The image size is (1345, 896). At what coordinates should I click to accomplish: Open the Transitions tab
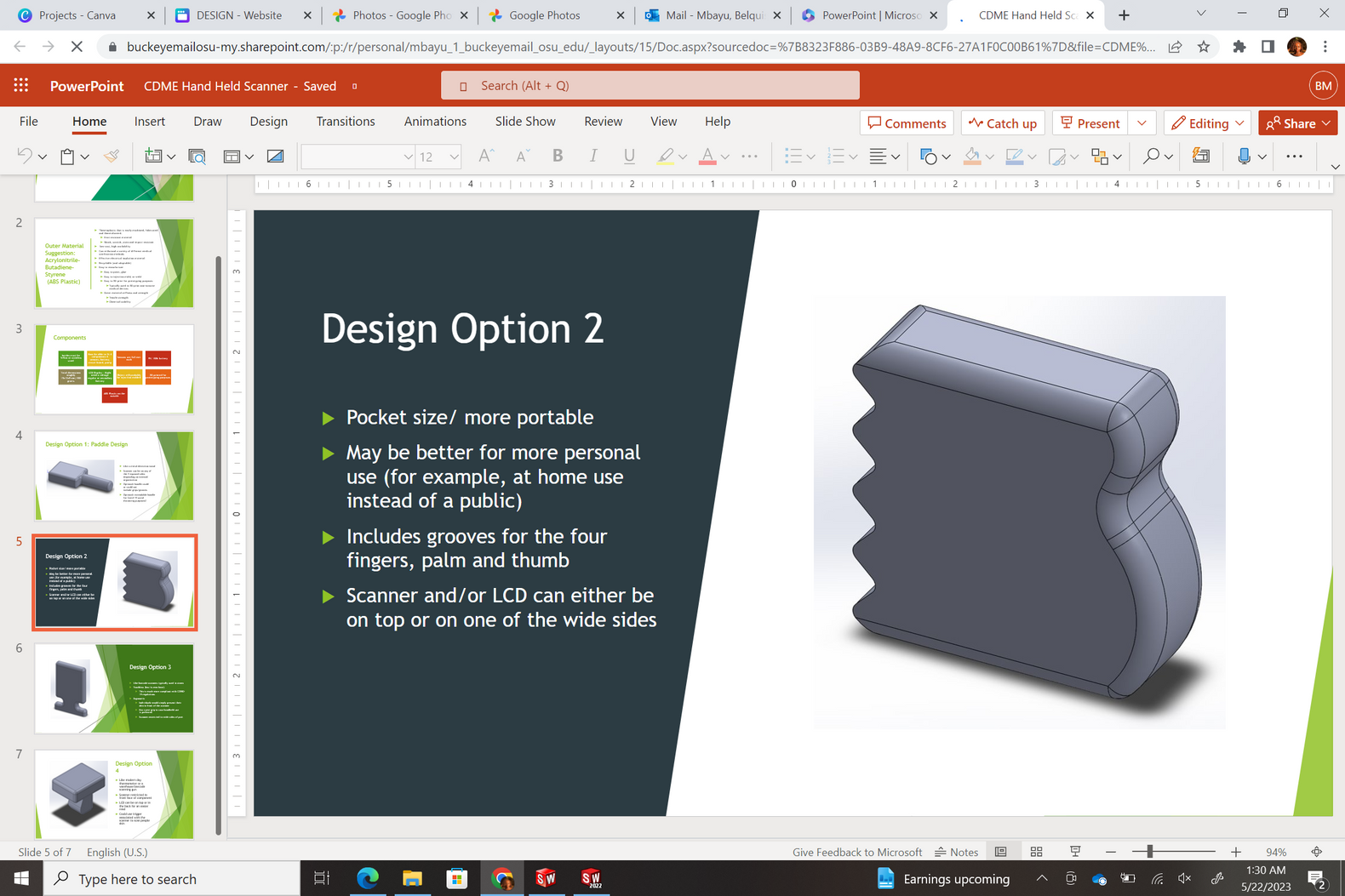click(346, 122)
